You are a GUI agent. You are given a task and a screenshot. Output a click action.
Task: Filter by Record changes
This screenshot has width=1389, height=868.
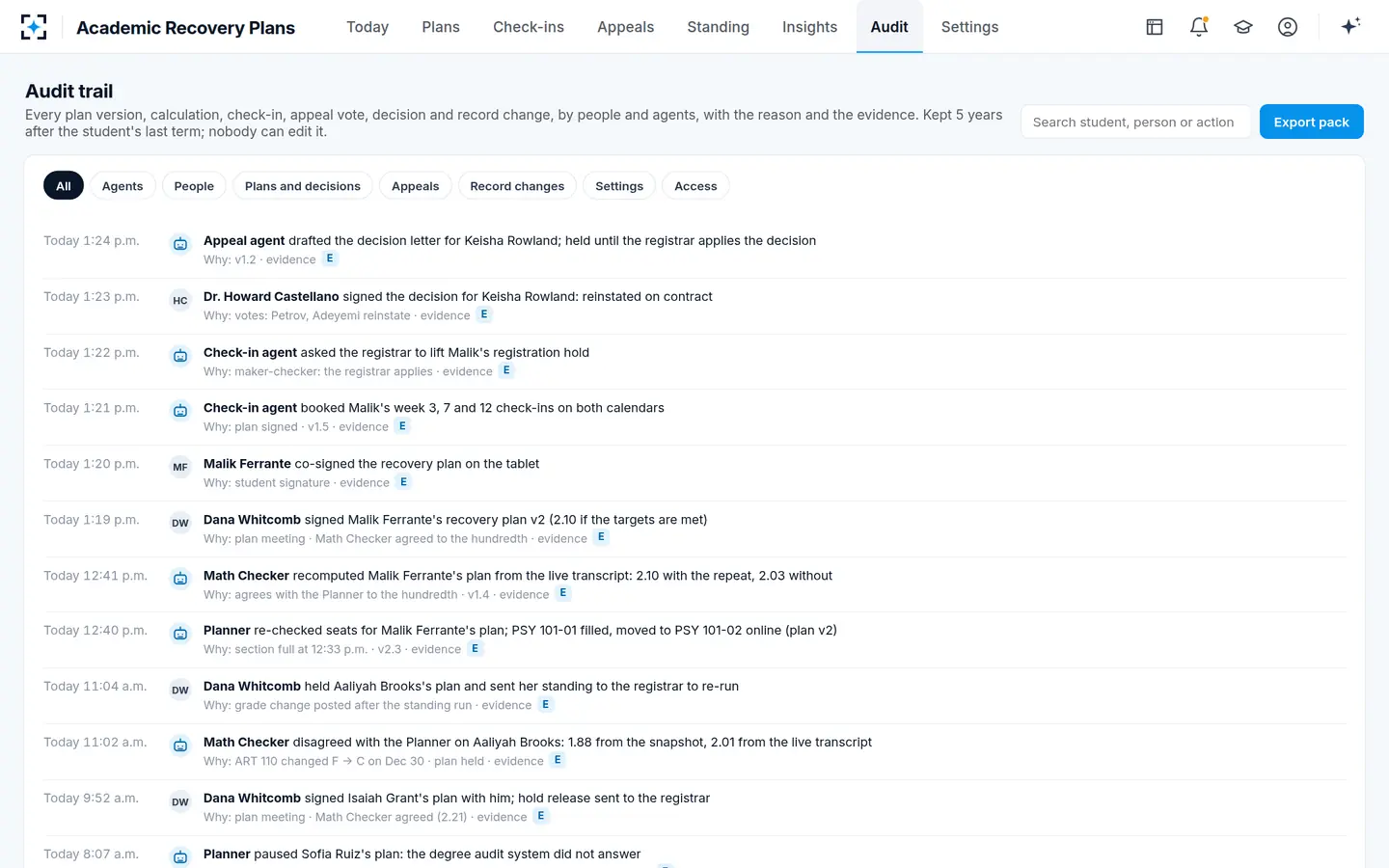coord(517,186)
